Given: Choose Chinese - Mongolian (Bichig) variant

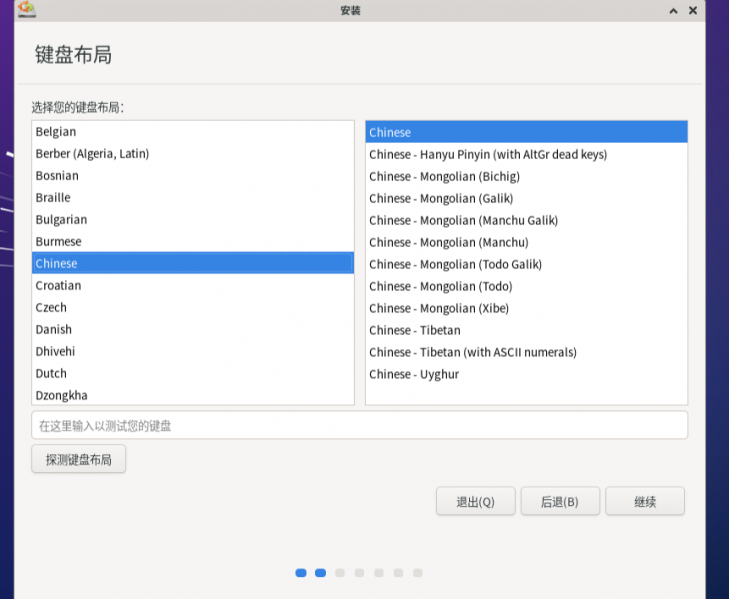Looking at the screenshot, I should 444,176.
